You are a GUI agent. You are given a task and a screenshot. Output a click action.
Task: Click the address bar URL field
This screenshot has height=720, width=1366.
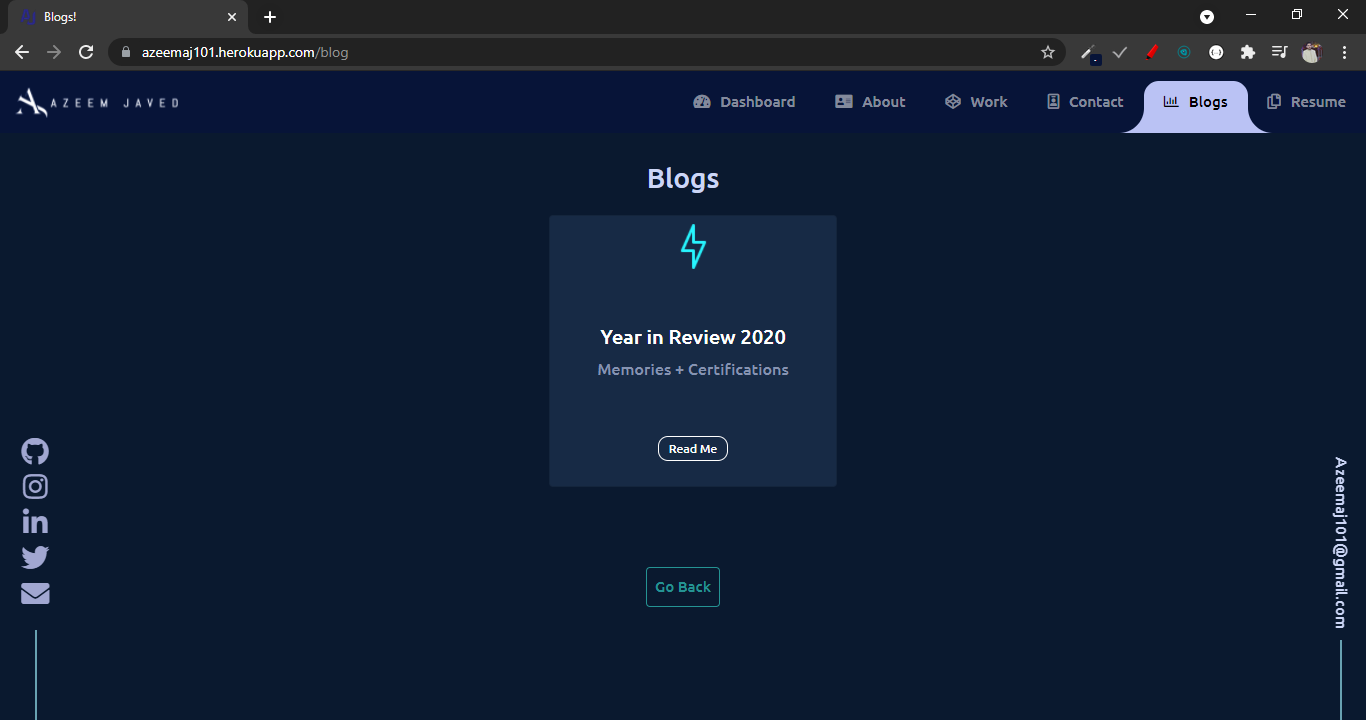point(585,52)
